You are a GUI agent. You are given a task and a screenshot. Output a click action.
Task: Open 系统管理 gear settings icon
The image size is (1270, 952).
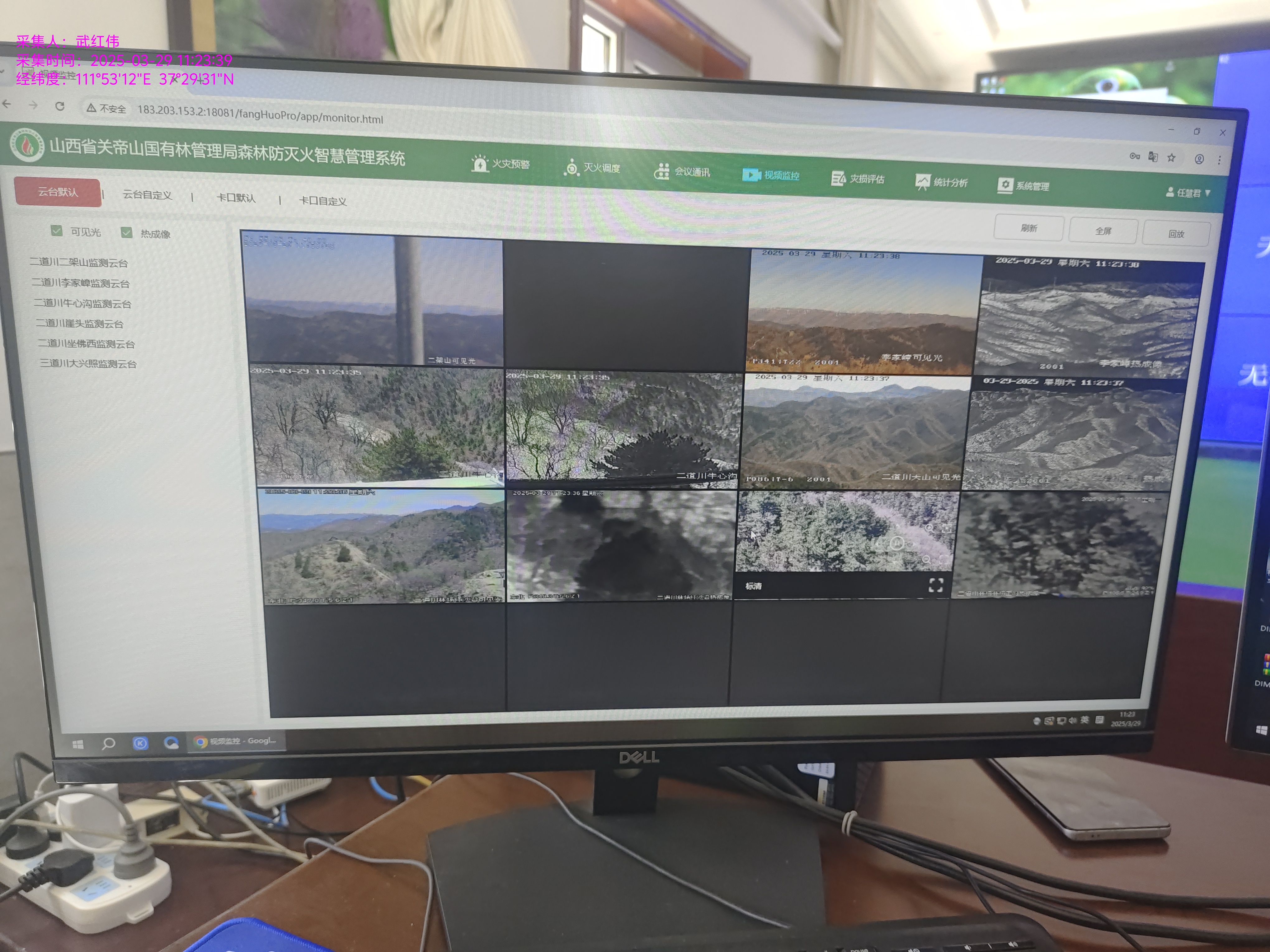click(1005, 185)
